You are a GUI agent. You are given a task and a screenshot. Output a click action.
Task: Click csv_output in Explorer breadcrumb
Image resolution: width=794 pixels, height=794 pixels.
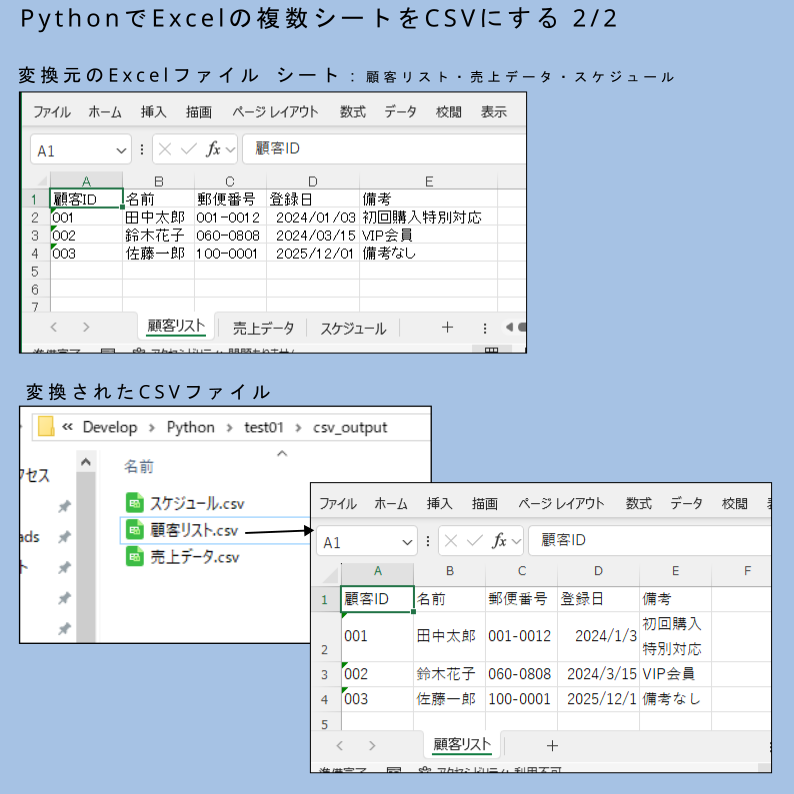[x=350, y=428]
